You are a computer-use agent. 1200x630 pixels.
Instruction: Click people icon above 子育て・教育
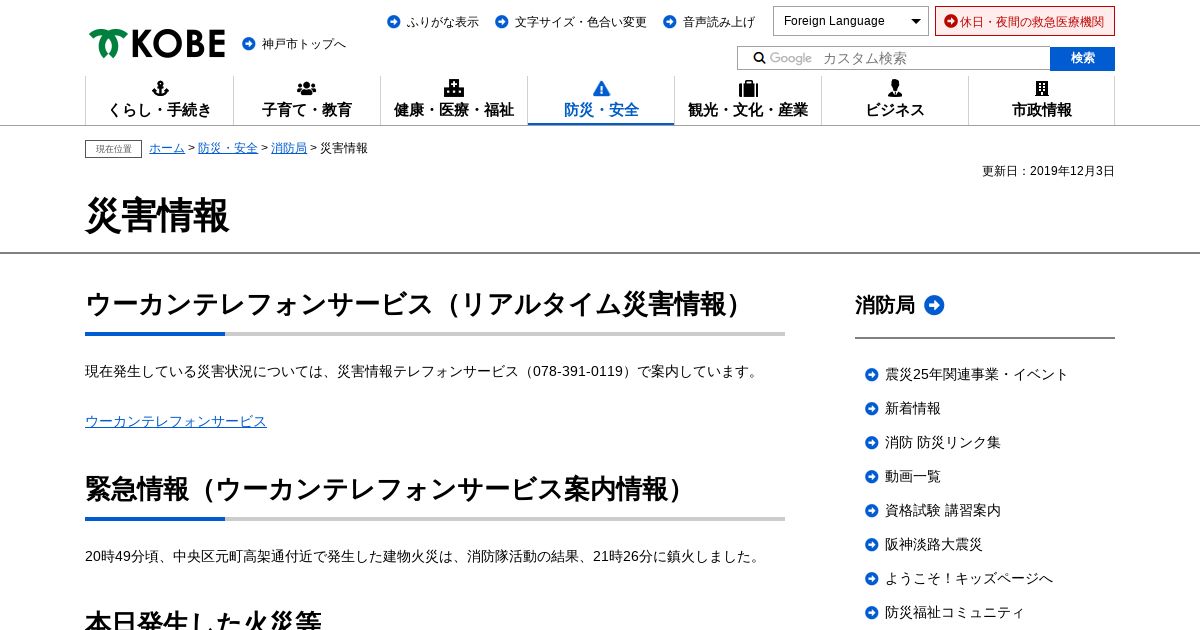[x=307, y=88]
